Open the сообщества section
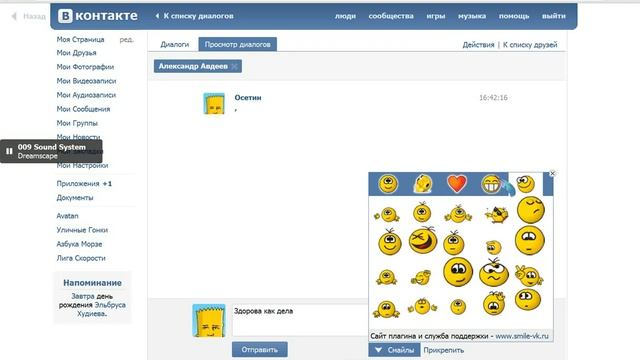 tap(391, 16)
